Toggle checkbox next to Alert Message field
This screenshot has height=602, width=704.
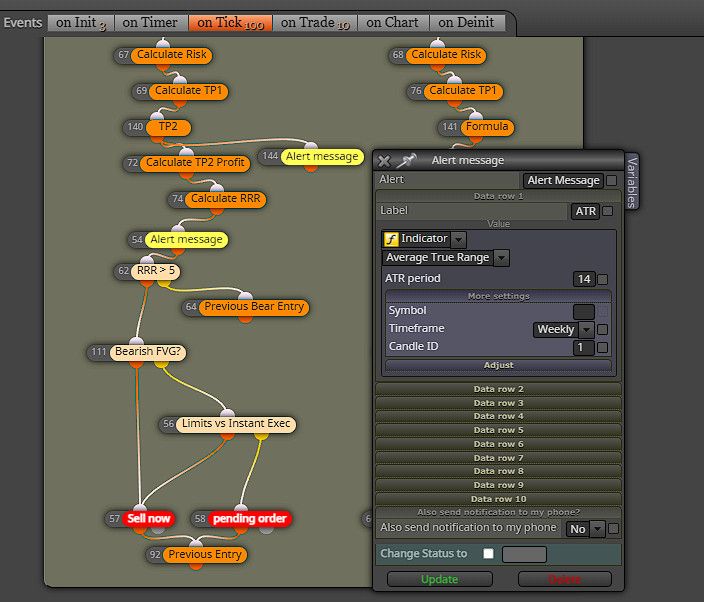[612, 180]
